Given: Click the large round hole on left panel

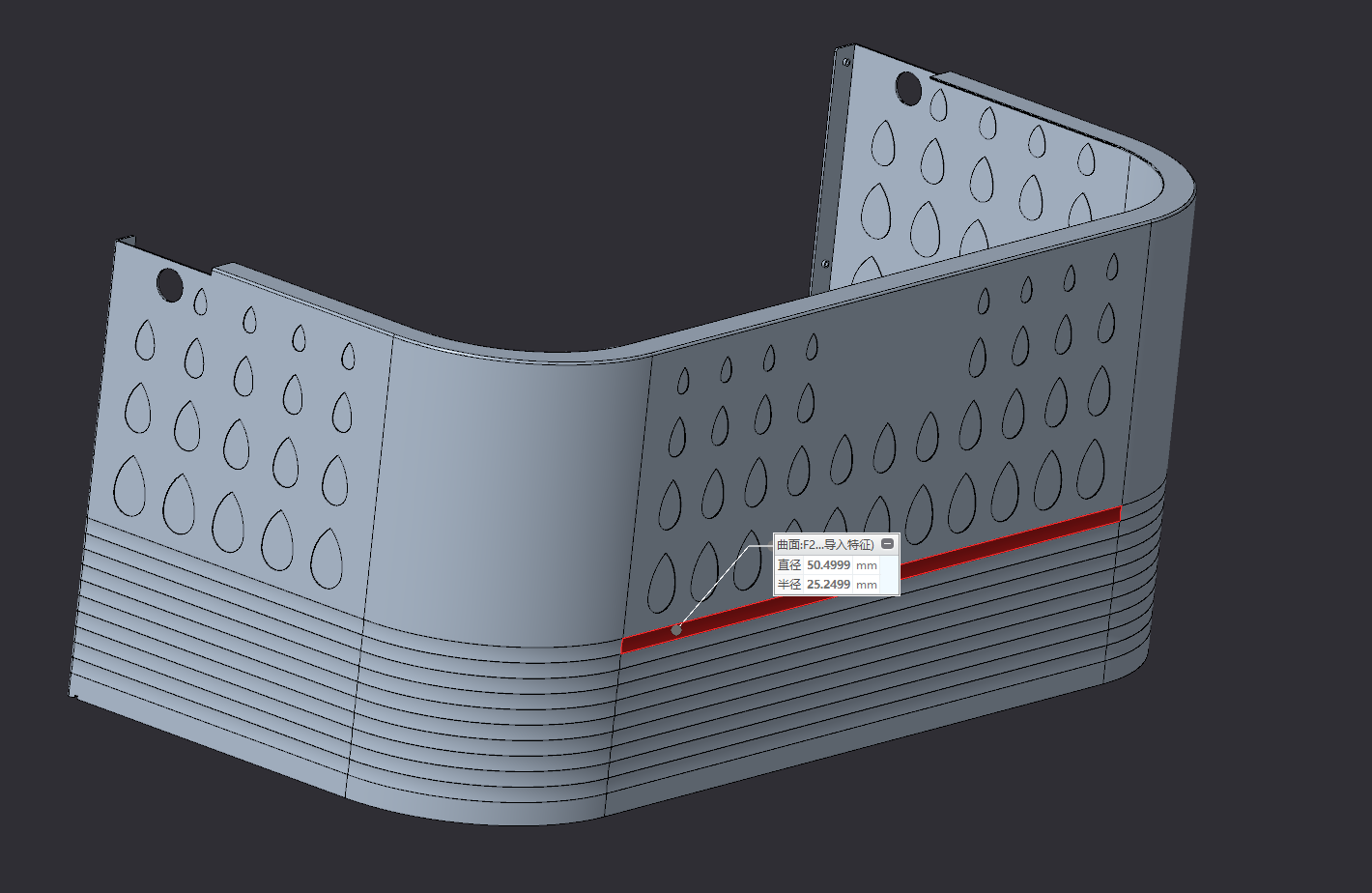Looking at the screenshot, I should point(169,284).
